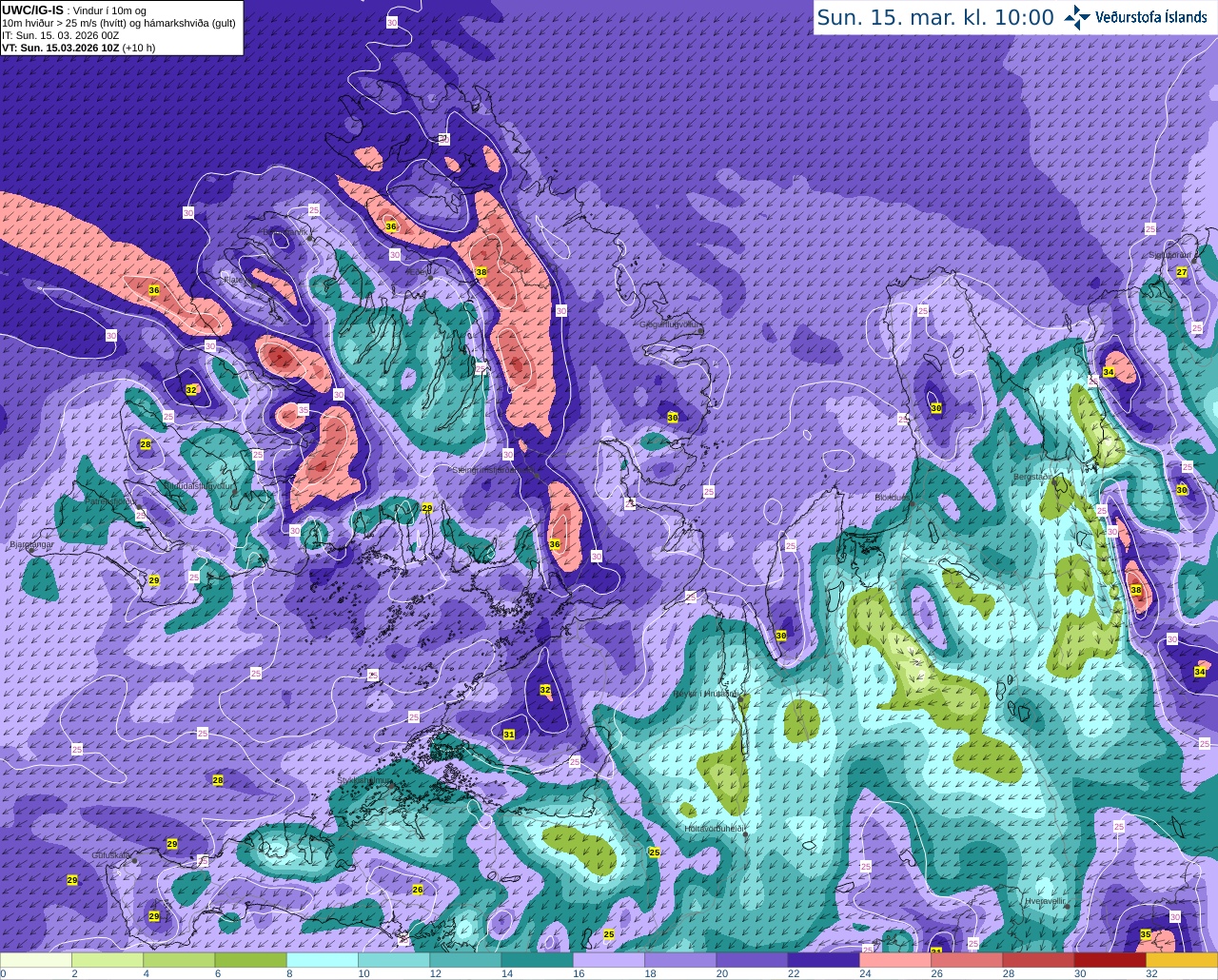Click the Bergstaðir station label
Screen dimensions: 1218x980
pyautogui.click(x=1032, y=476)
